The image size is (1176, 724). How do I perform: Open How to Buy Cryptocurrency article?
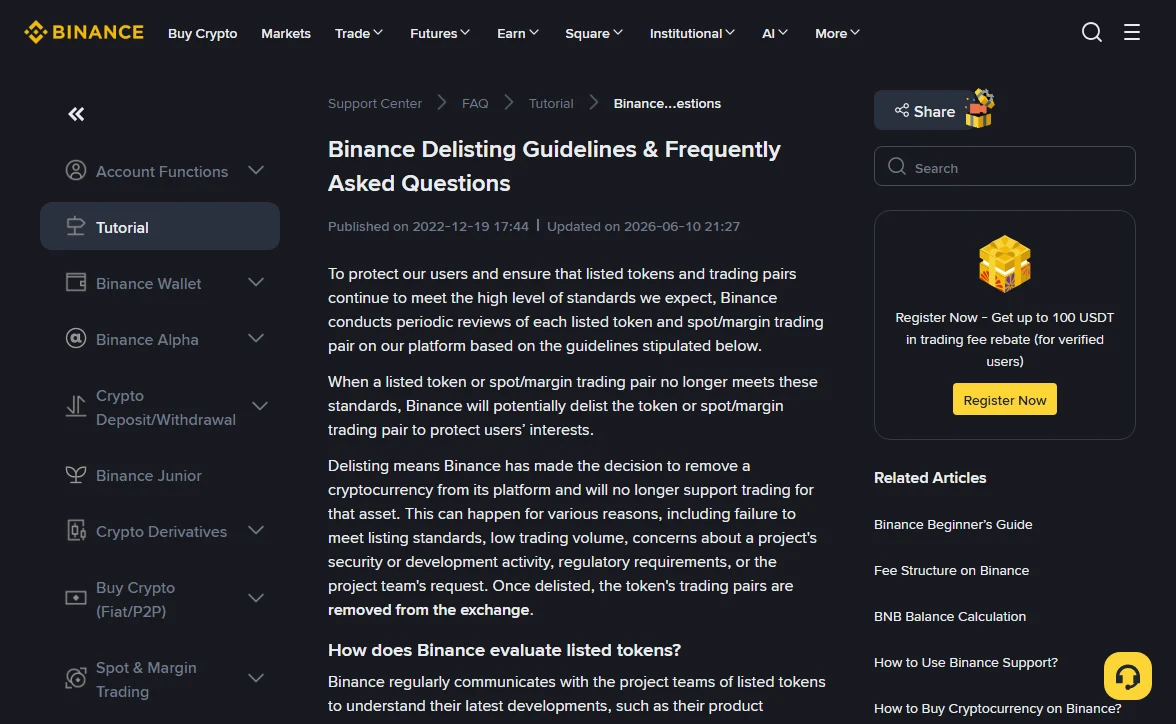997,708
